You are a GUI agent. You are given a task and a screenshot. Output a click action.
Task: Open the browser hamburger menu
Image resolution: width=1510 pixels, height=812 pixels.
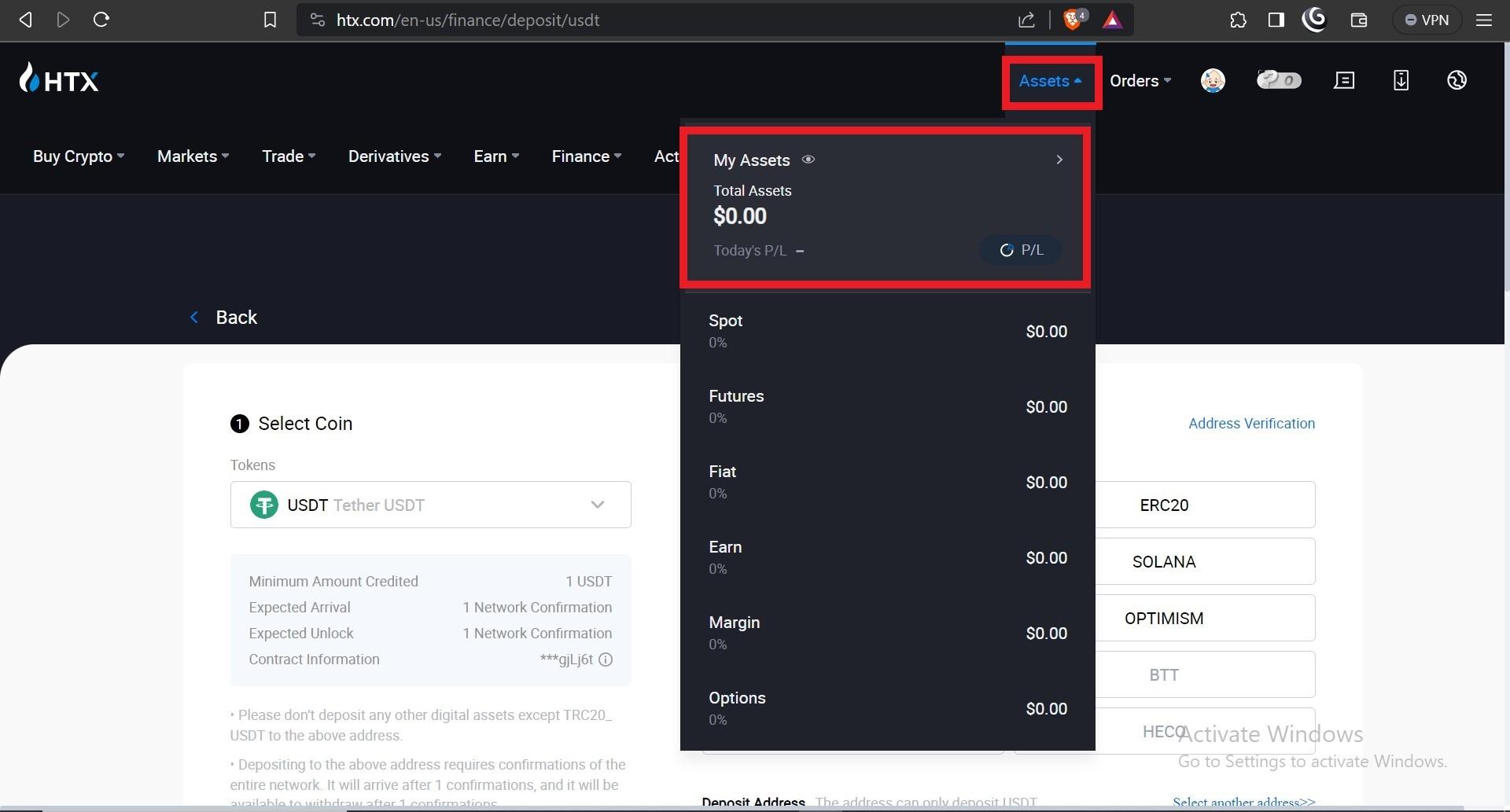[x=1484, y=20]
